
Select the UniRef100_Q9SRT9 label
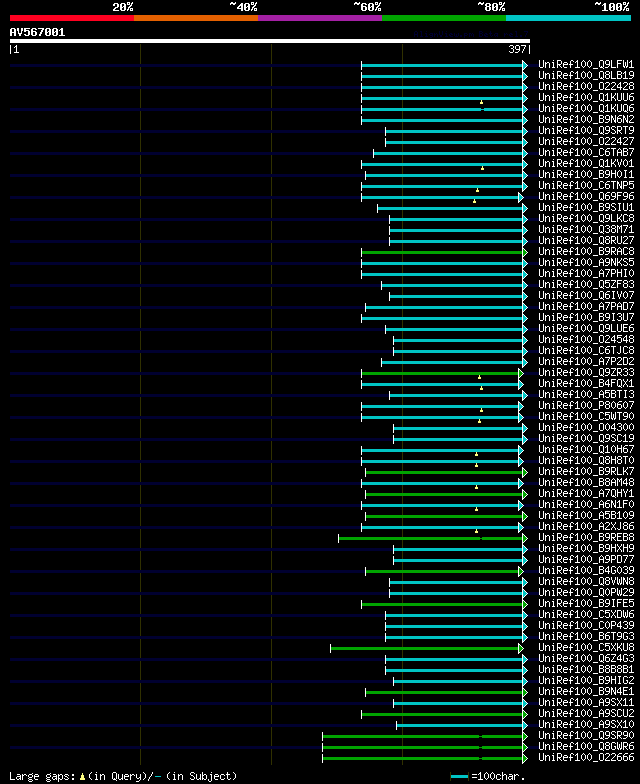coord(586,130)
